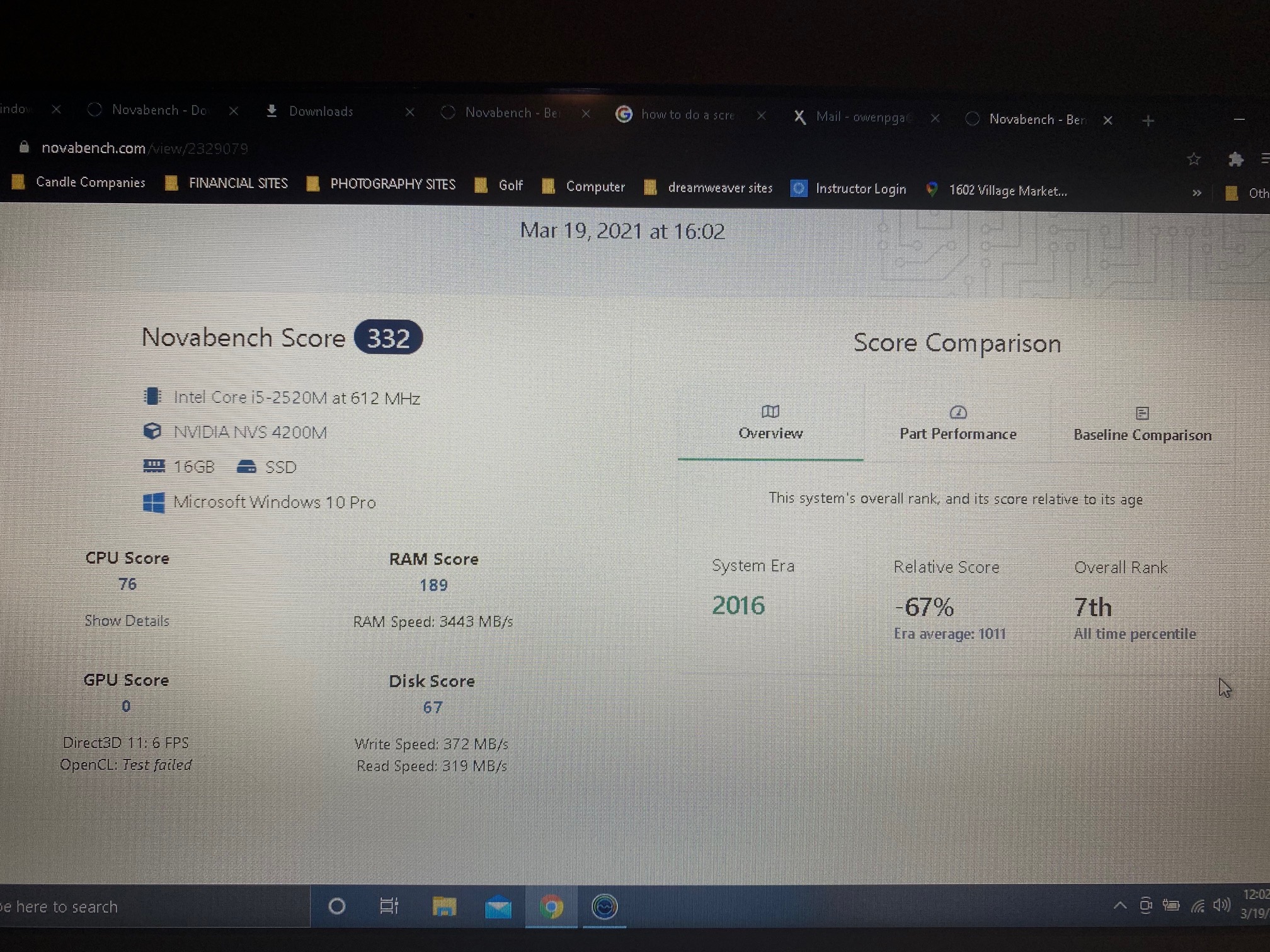Open the Golf bookmark folder
The height and width of the screenshot is (952, 1270).
click(x=498, y=185)
